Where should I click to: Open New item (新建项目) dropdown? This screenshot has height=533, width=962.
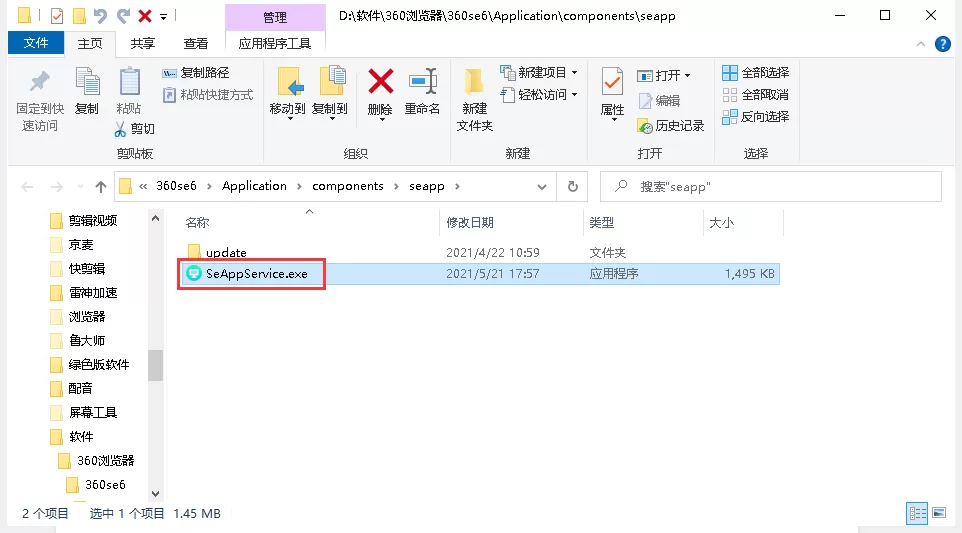(539, 72)
